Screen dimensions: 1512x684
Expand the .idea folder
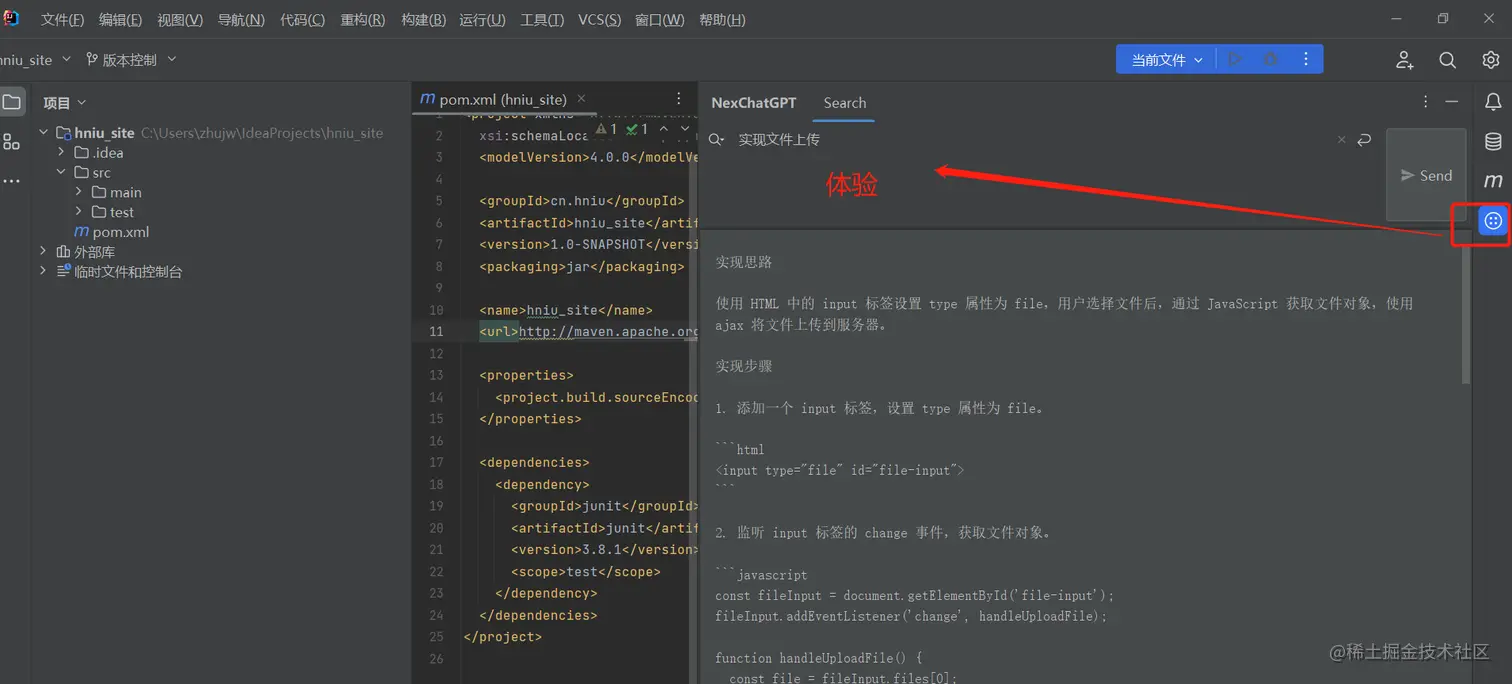pyautogui.click(x=61, y=152)
